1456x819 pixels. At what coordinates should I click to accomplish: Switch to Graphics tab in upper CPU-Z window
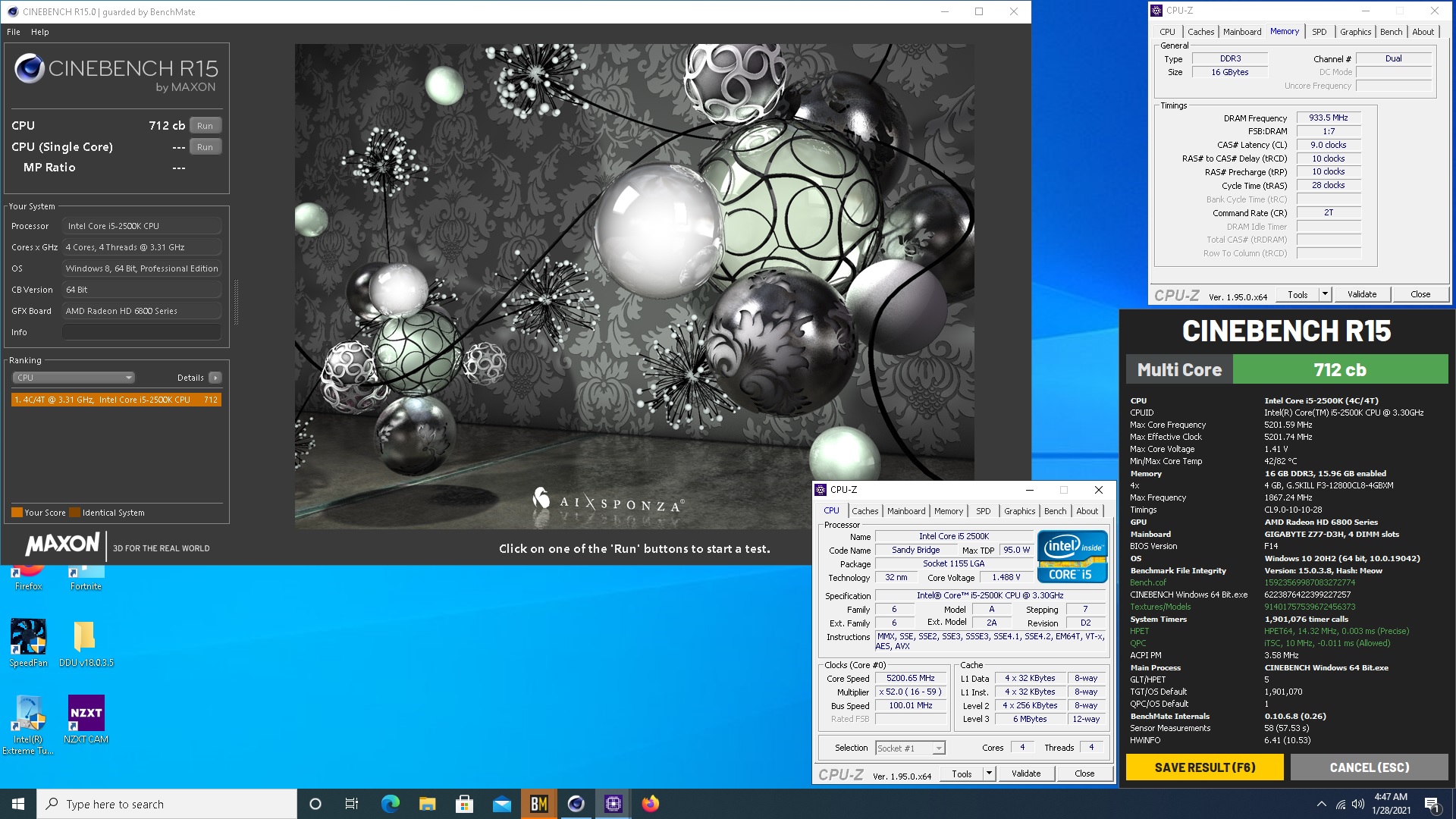1355,32
